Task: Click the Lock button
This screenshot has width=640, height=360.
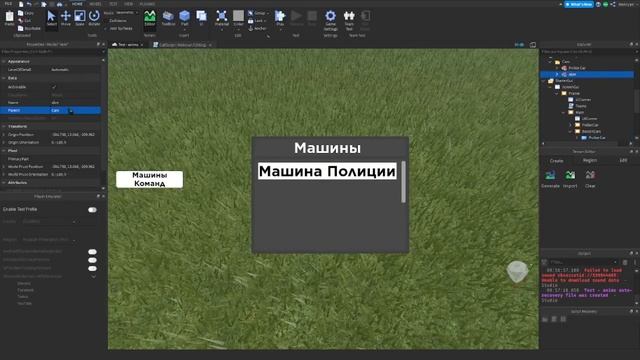Action: [257, 21]
